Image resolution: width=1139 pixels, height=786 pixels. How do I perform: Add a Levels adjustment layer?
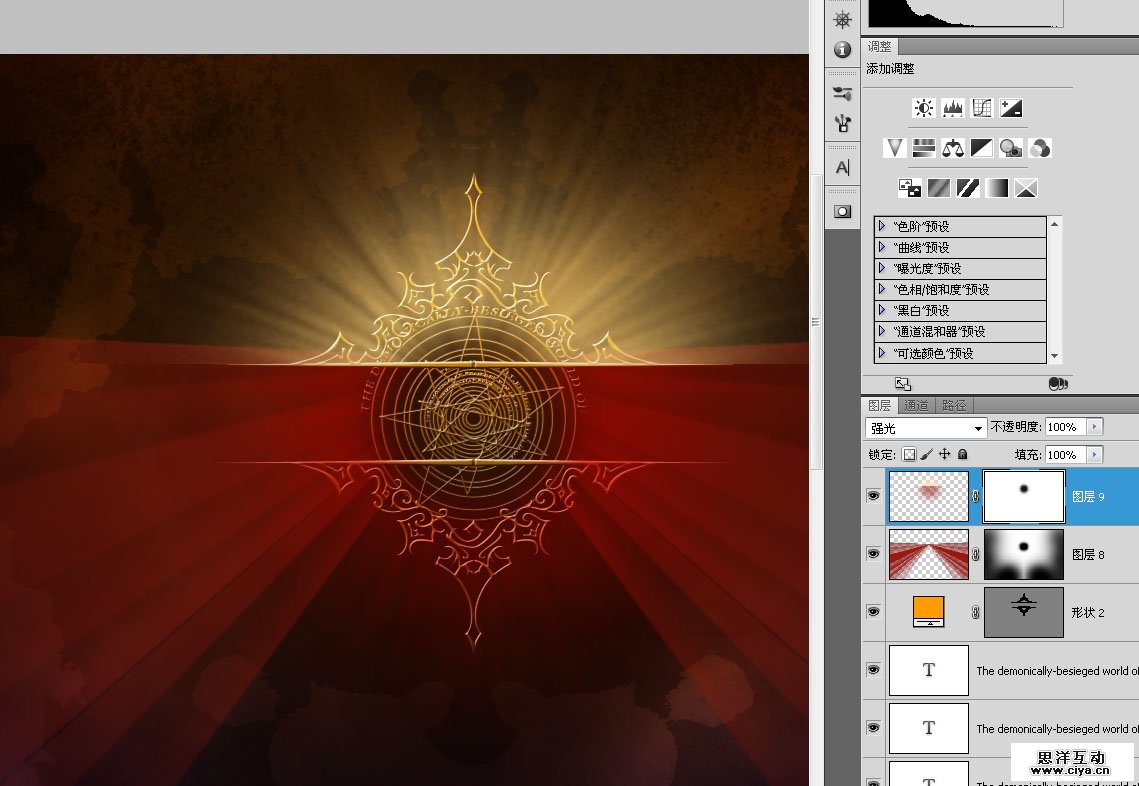coord(952,108)
